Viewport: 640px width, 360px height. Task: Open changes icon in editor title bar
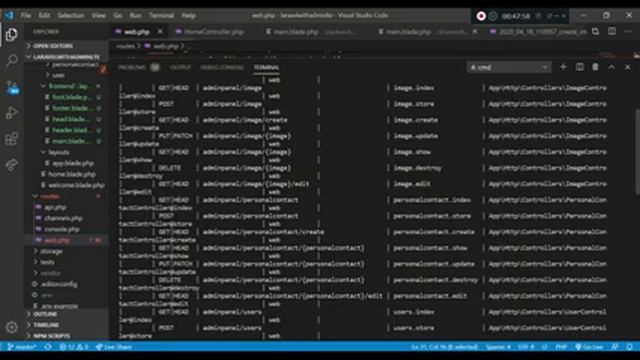click(x=596, y=31)
